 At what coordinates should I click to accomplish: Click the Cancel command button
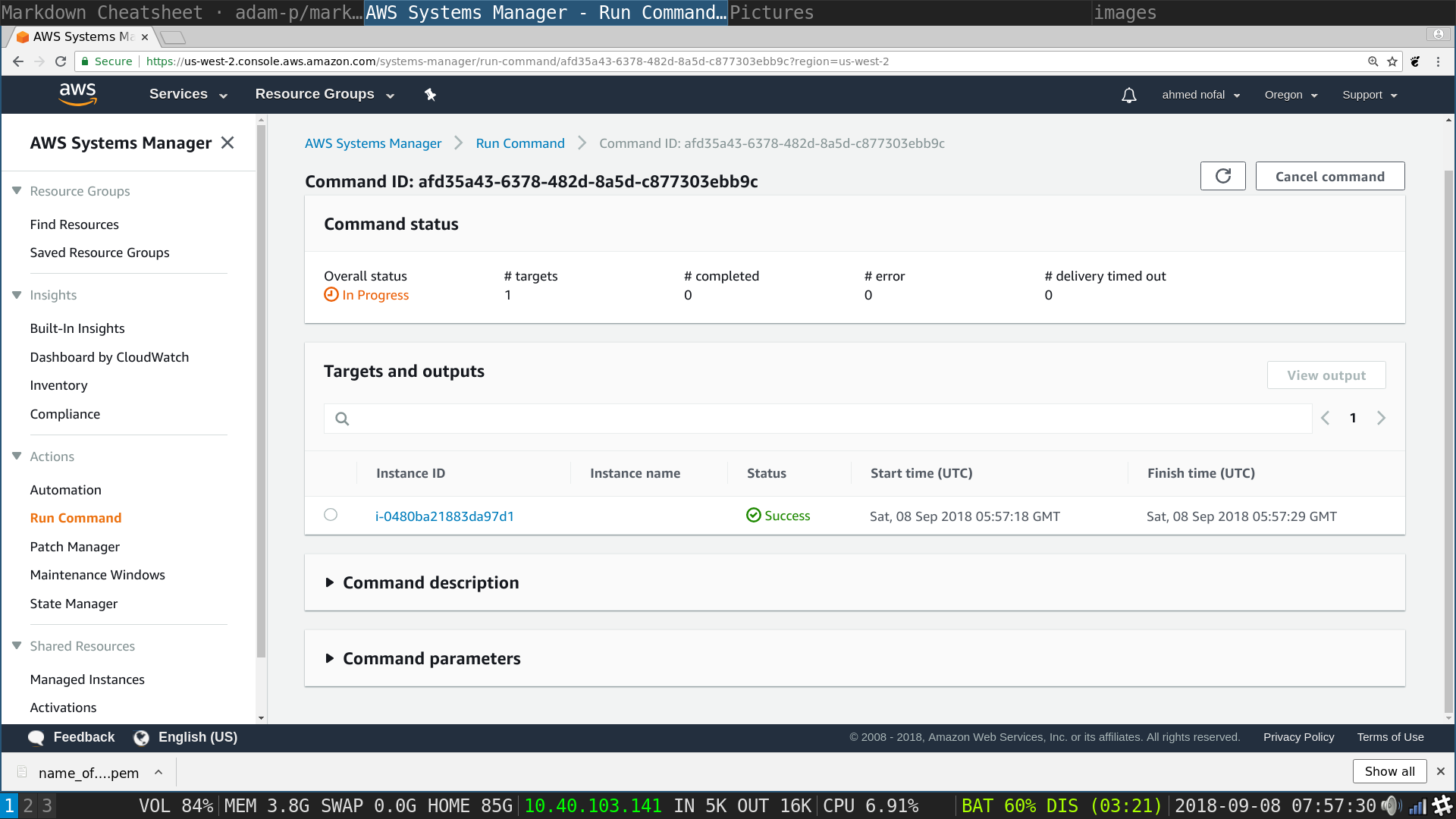coord(1329,176)
